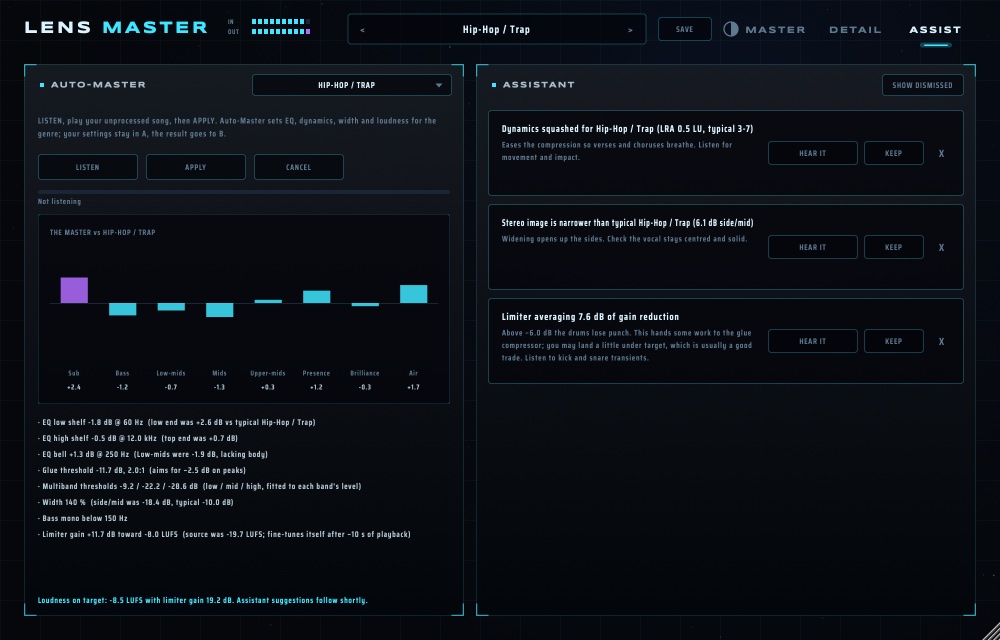Click the Upper-mids band bar

pos(268,302)
